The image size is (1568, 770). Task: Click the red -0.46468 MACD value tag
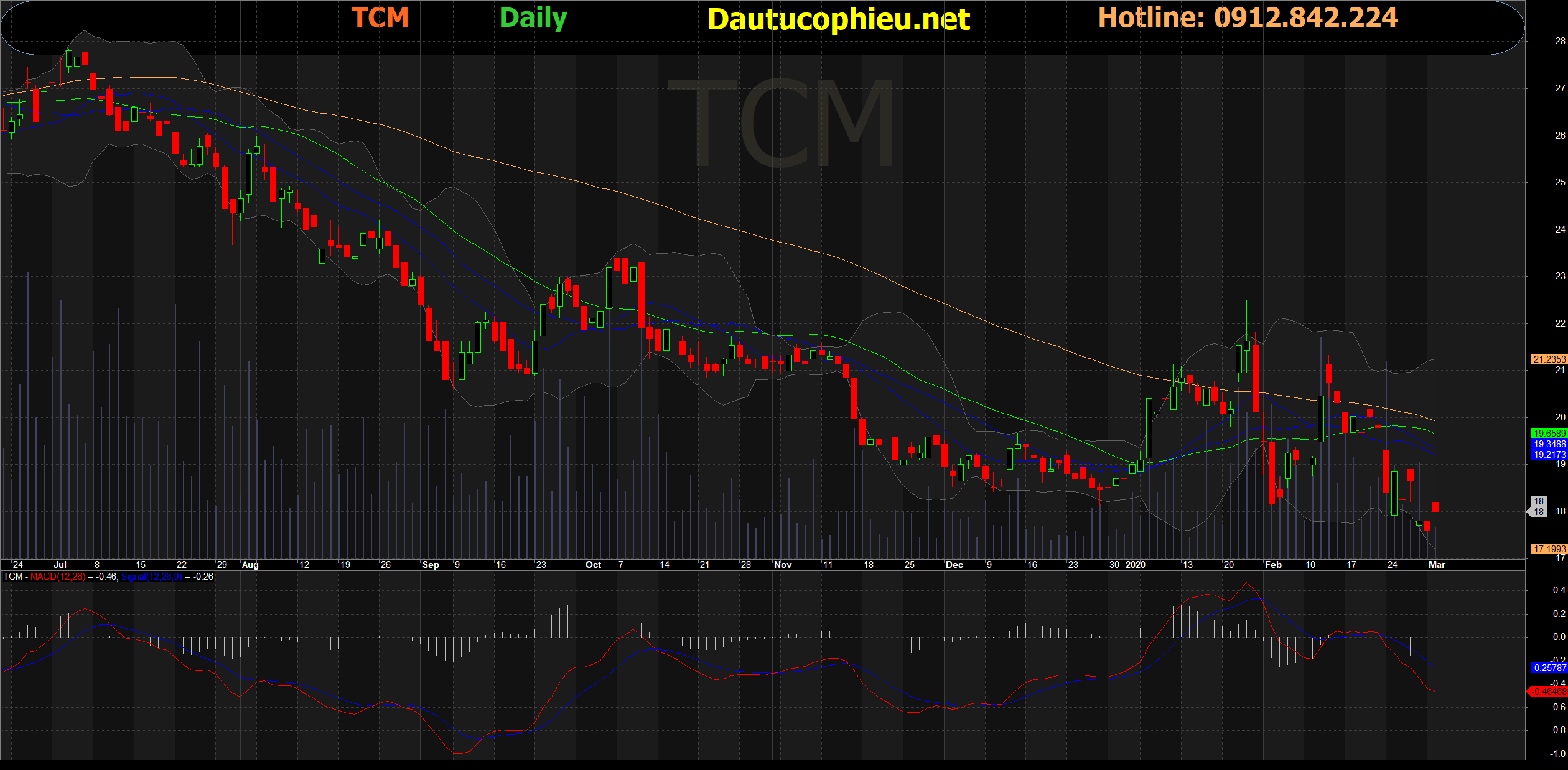click(x=1549, y=691)
